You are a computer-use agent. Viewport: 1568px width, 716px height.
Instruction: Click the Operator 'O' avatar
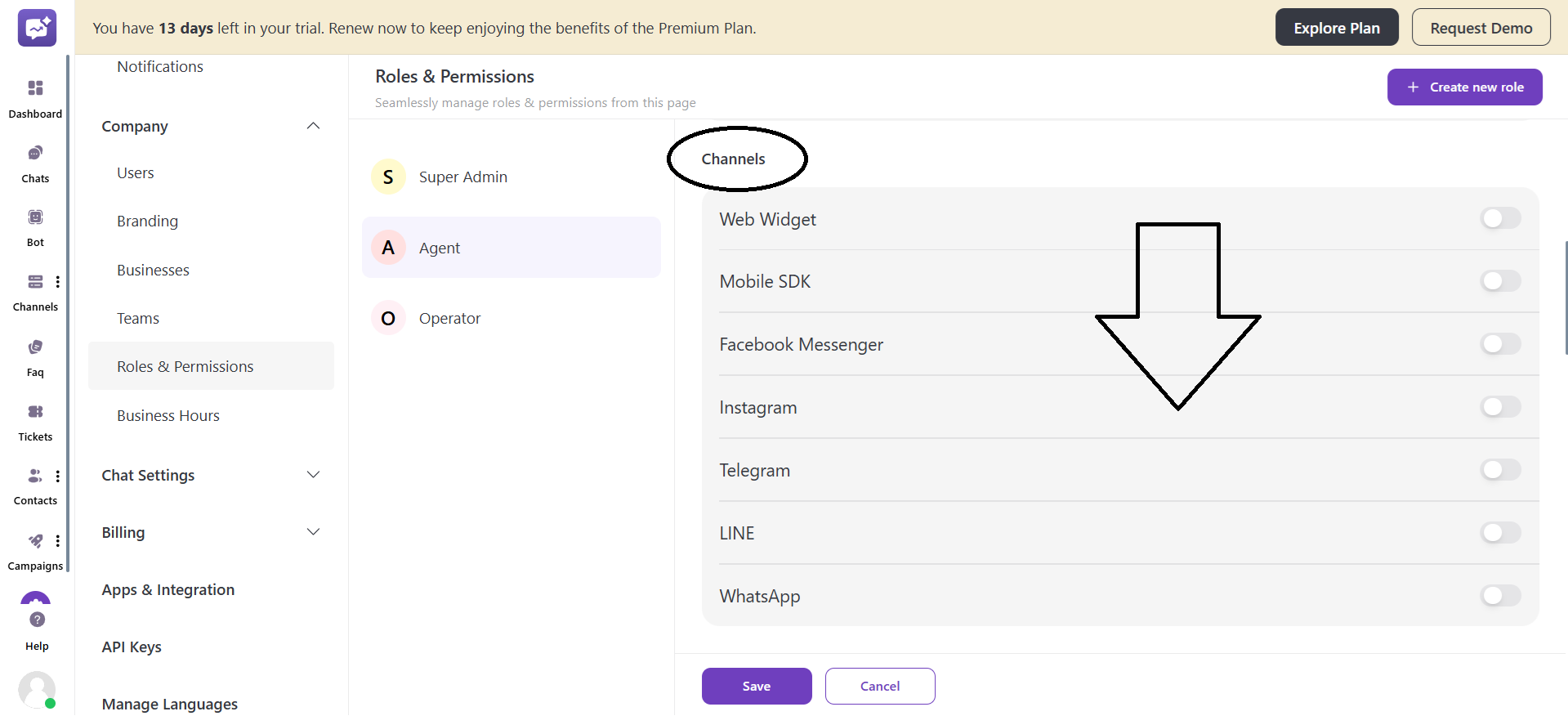pos(388,318)
